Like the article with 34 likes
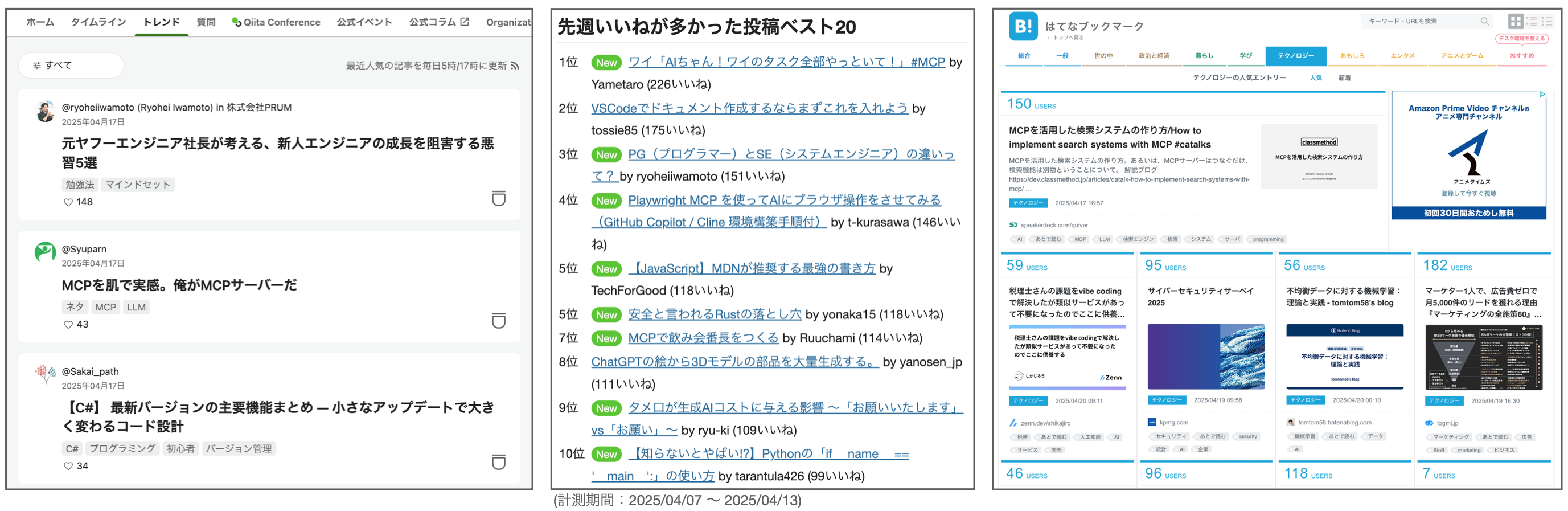 pos(68,466)
